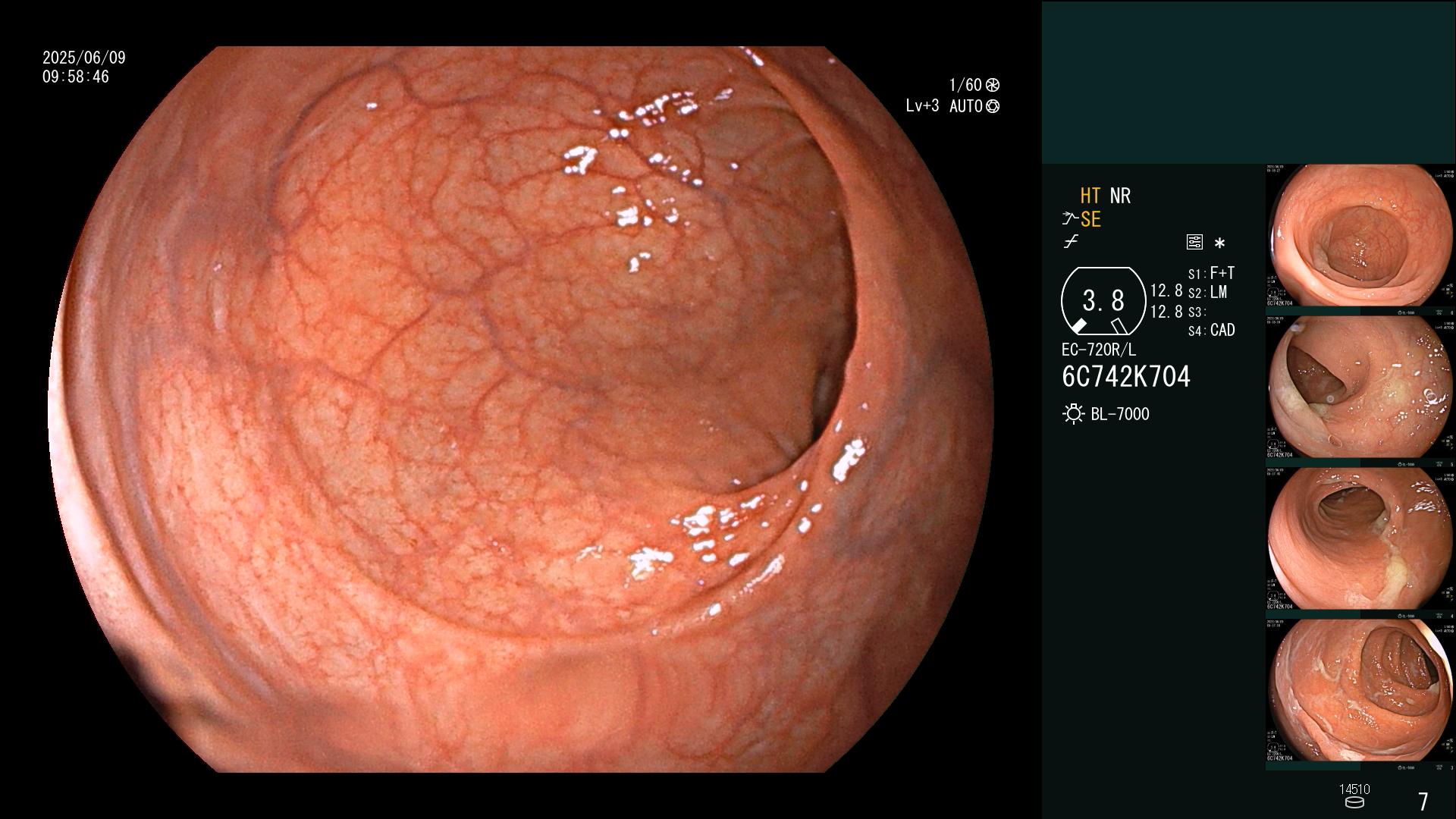Click the AUTO iris mode text

point(966,106)
